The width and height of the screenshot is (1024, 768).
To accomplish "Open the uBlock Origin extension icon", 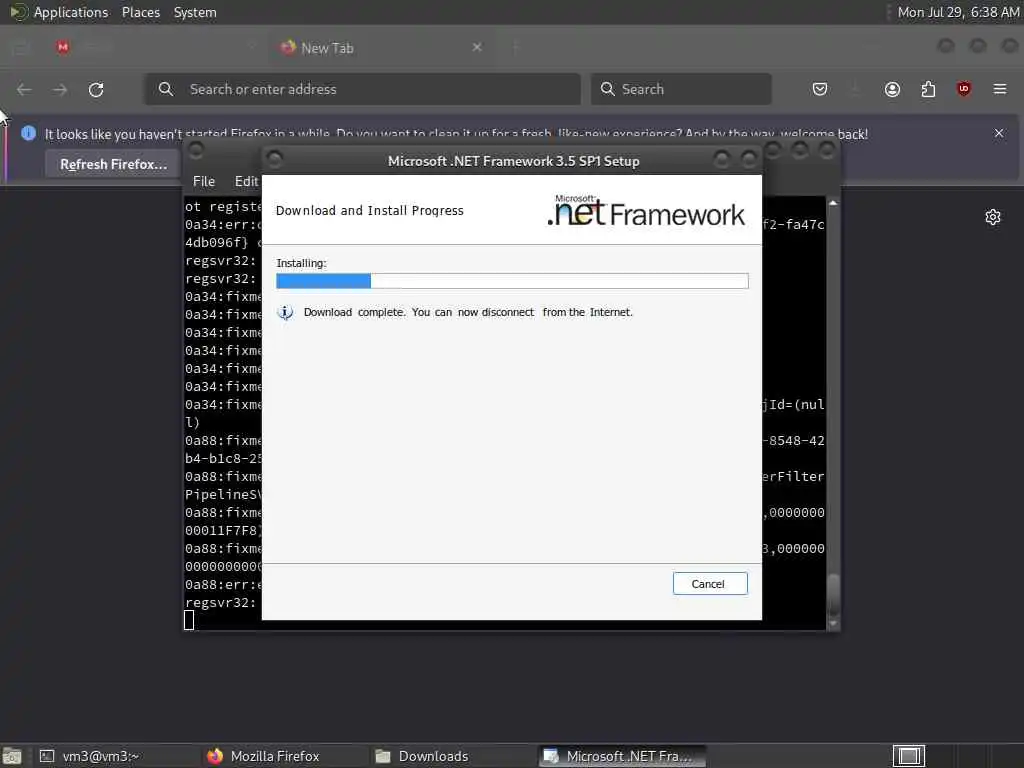I will tap(963, 89).
